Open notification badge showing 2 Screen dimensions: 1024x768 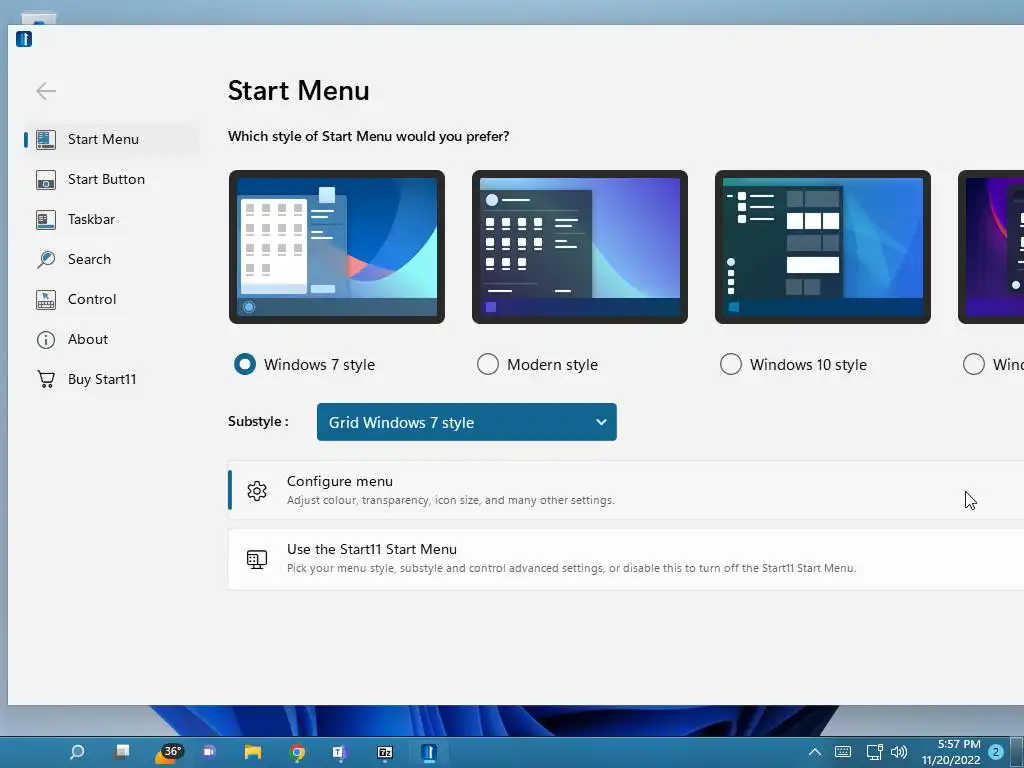996,752
